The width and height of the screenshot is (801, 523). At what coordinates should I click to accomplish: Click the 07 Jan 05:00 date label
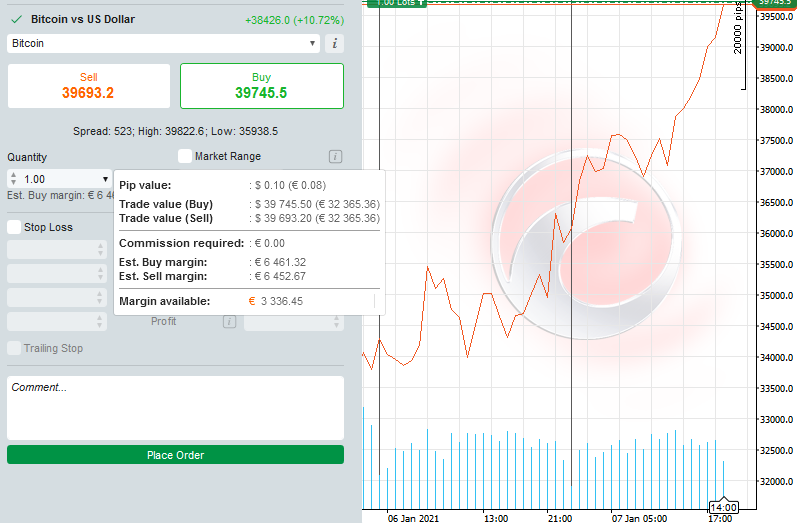pyautogui.click(x=639, y=518)
